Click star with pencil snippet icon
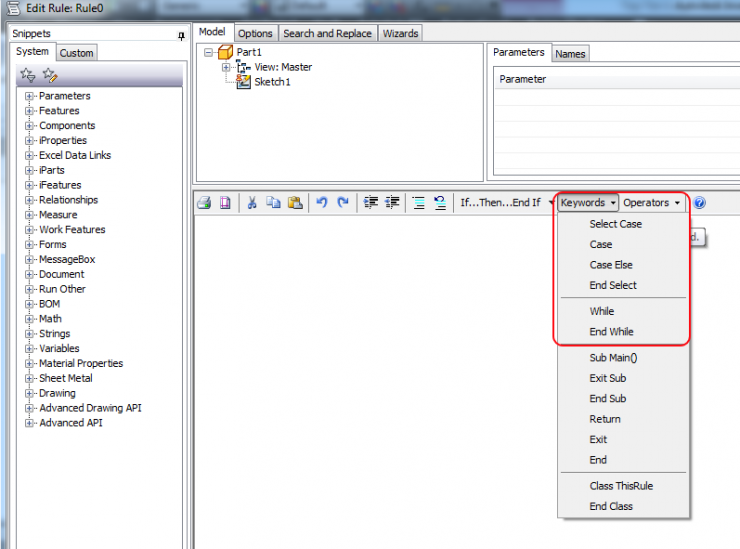 pyautogui.click(x=50, y=75)
